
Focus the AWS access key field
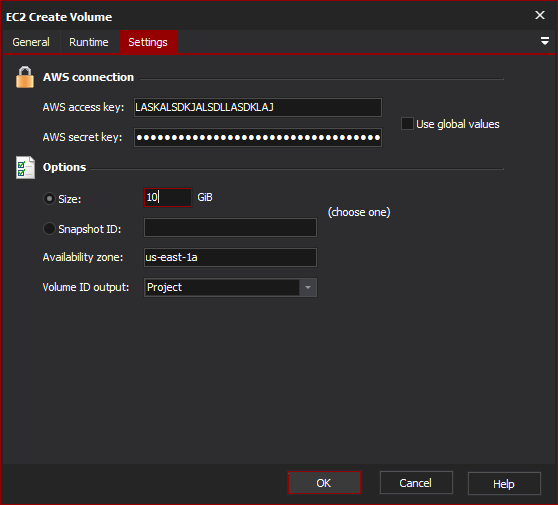258,107
